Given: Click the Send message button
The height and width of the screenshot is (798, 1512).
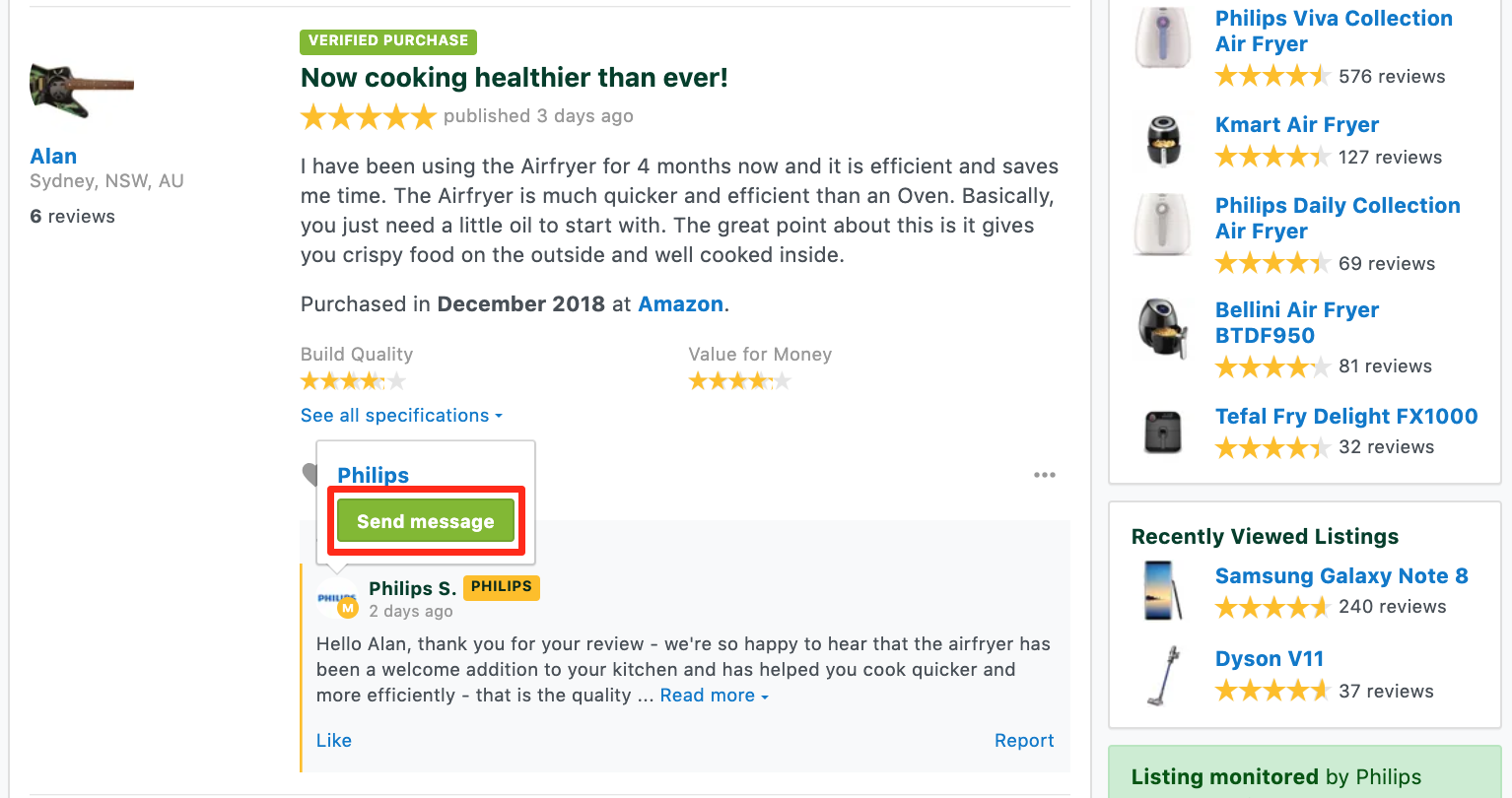Looking at the screenshot, I should [426, 520].
